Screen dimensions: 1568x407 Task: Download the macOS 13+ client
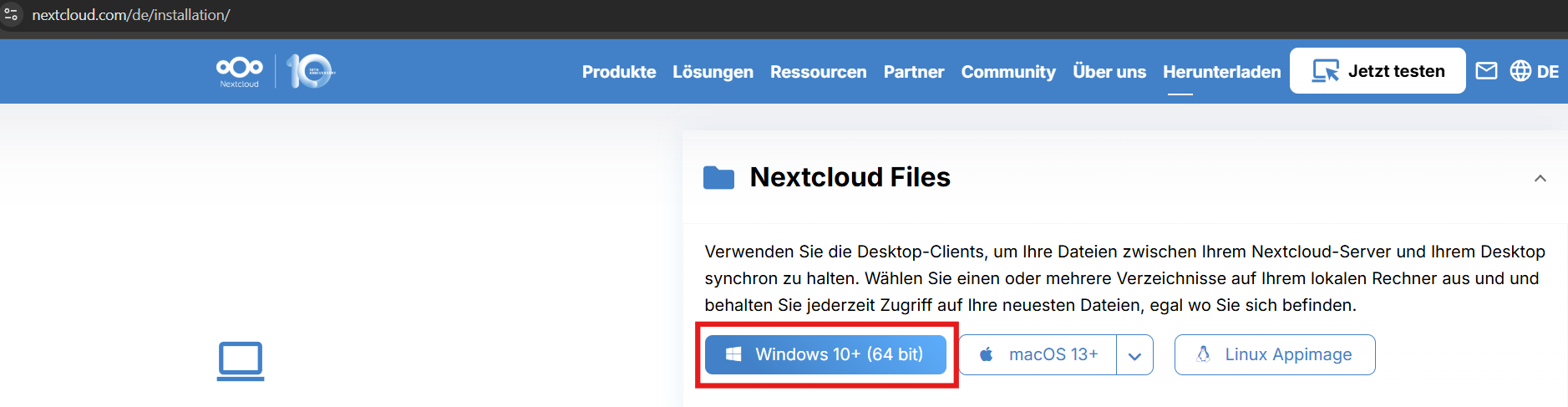(x=1038, y=354)
